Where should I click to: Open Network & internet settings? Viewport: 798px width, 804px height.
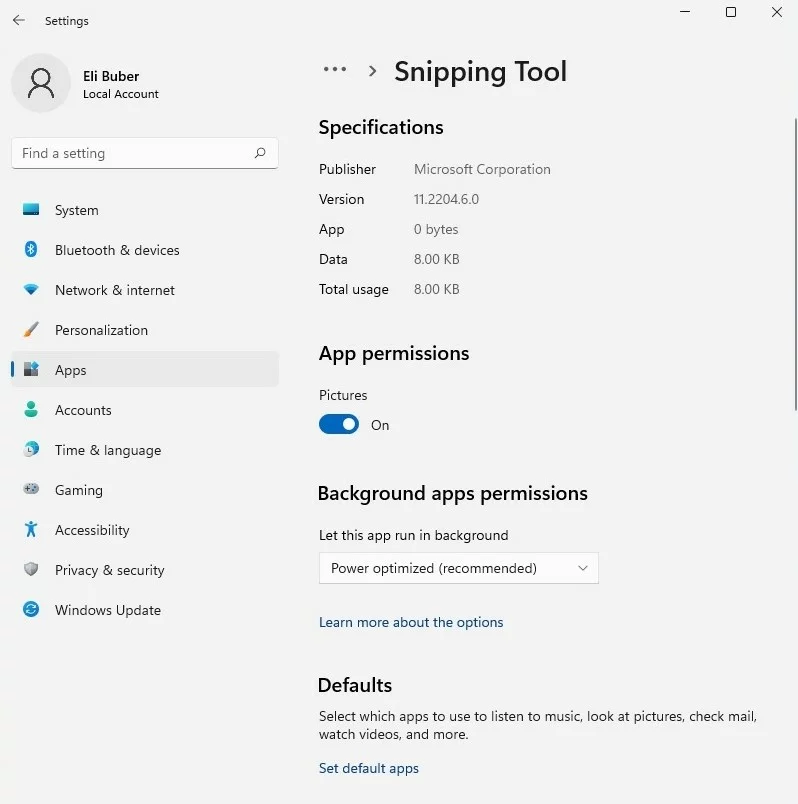pyautogui.click(x=145, y=290)
